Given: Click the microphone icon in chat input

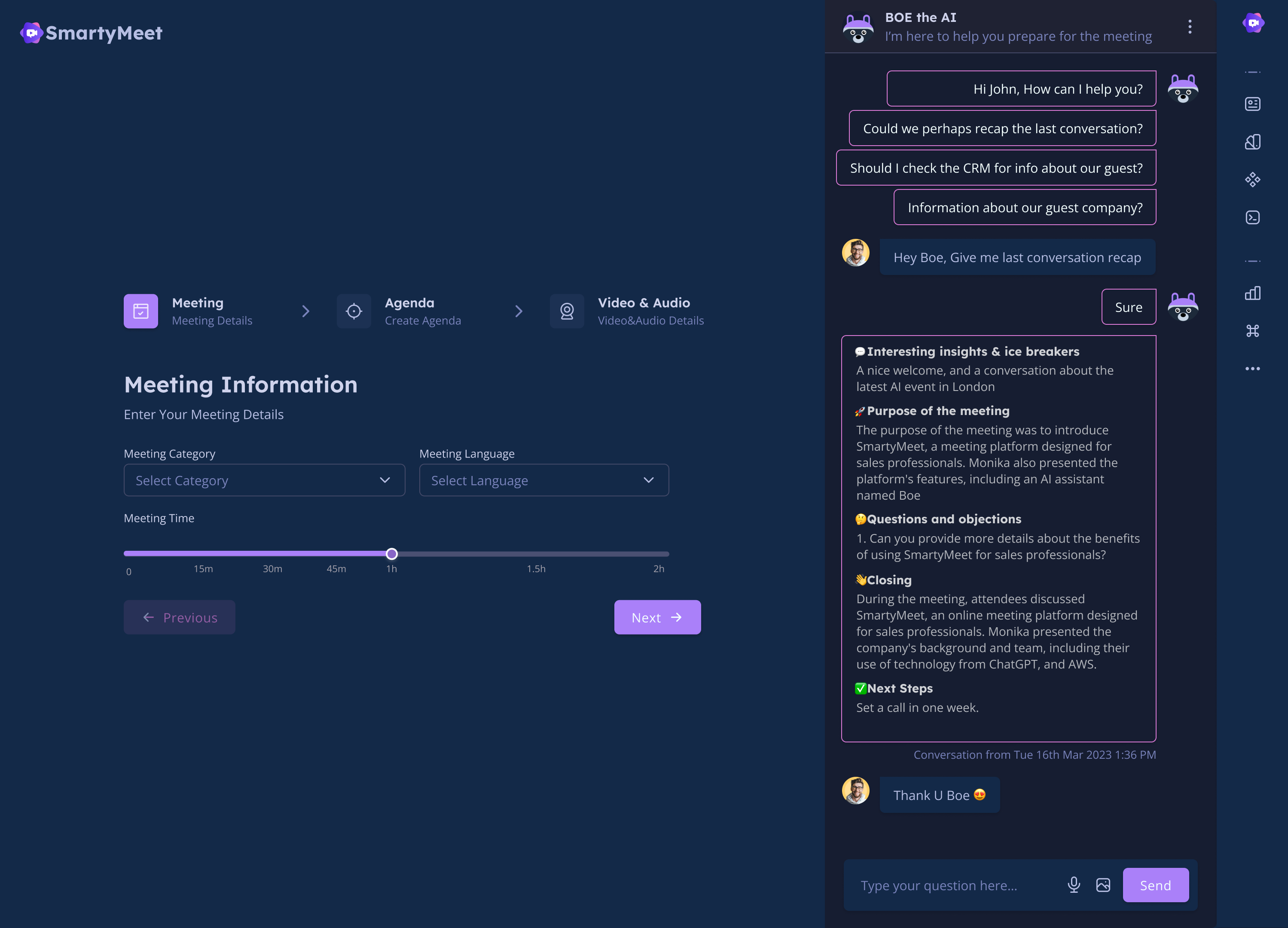Looking at the screenshot, I should click(1073, 885).
